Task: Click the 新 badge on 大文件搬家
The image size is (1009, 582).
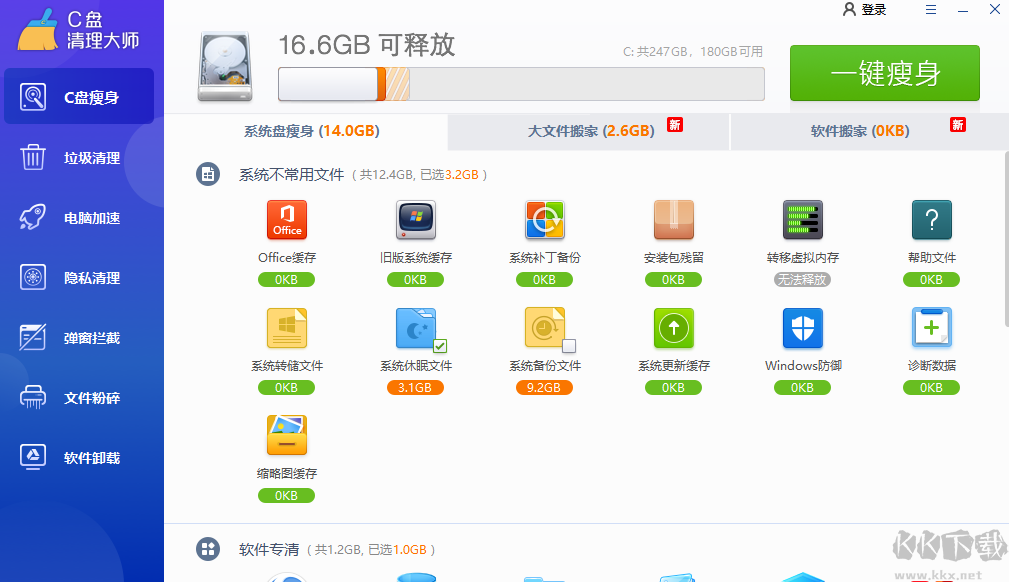Action: 674,124
